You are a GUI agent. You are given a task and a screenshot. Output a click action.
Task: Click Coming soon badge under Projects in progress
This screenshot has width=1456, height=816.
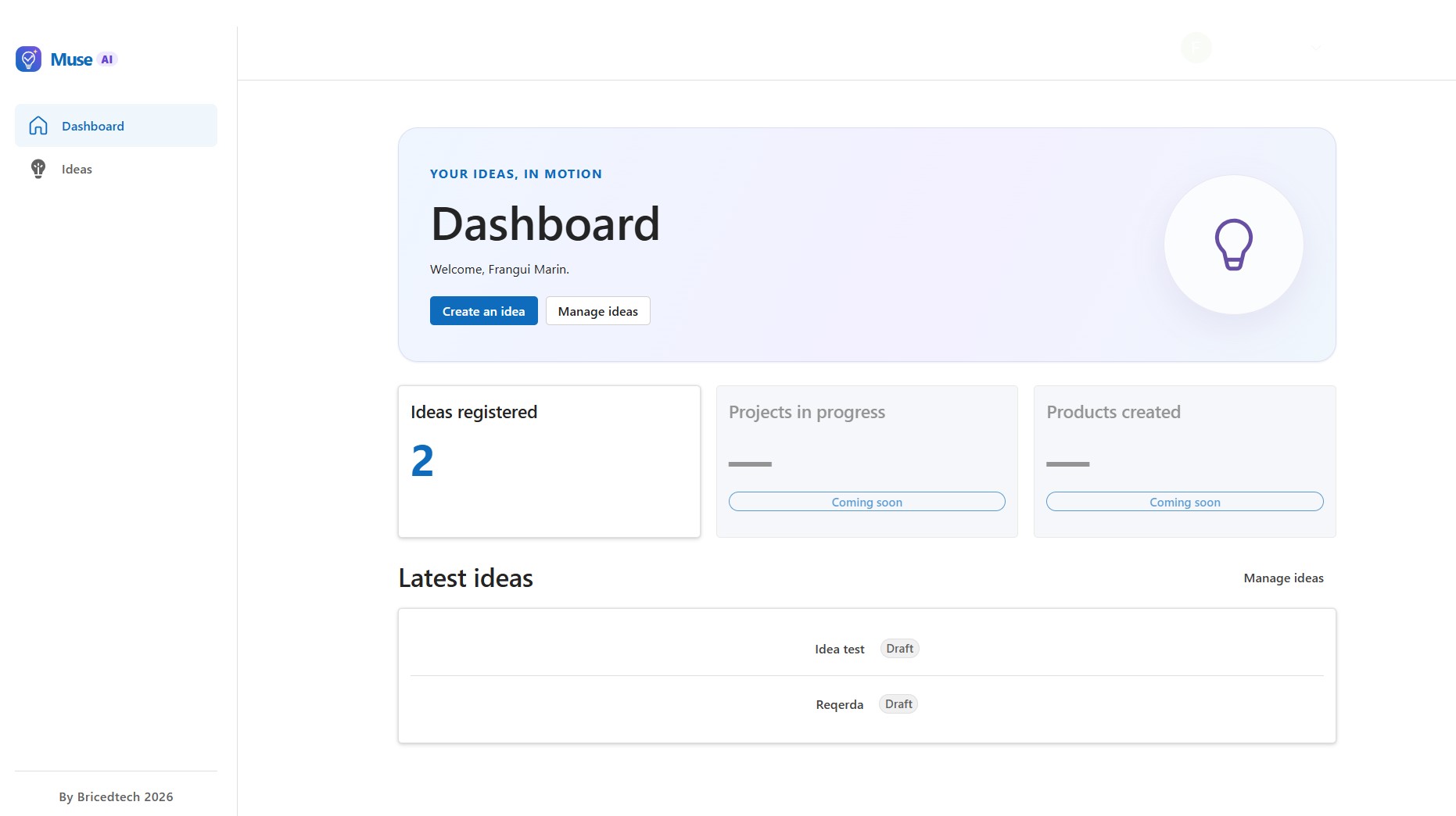click(867, 502)
